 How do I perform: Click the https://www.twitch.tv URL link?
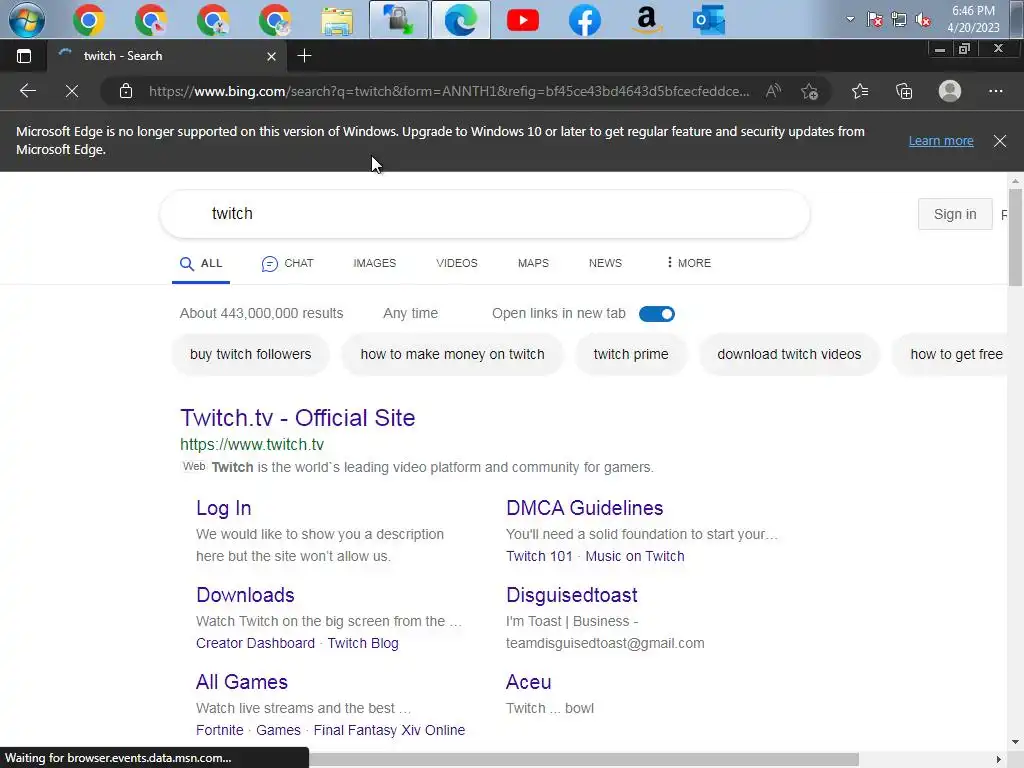[252, 445]
